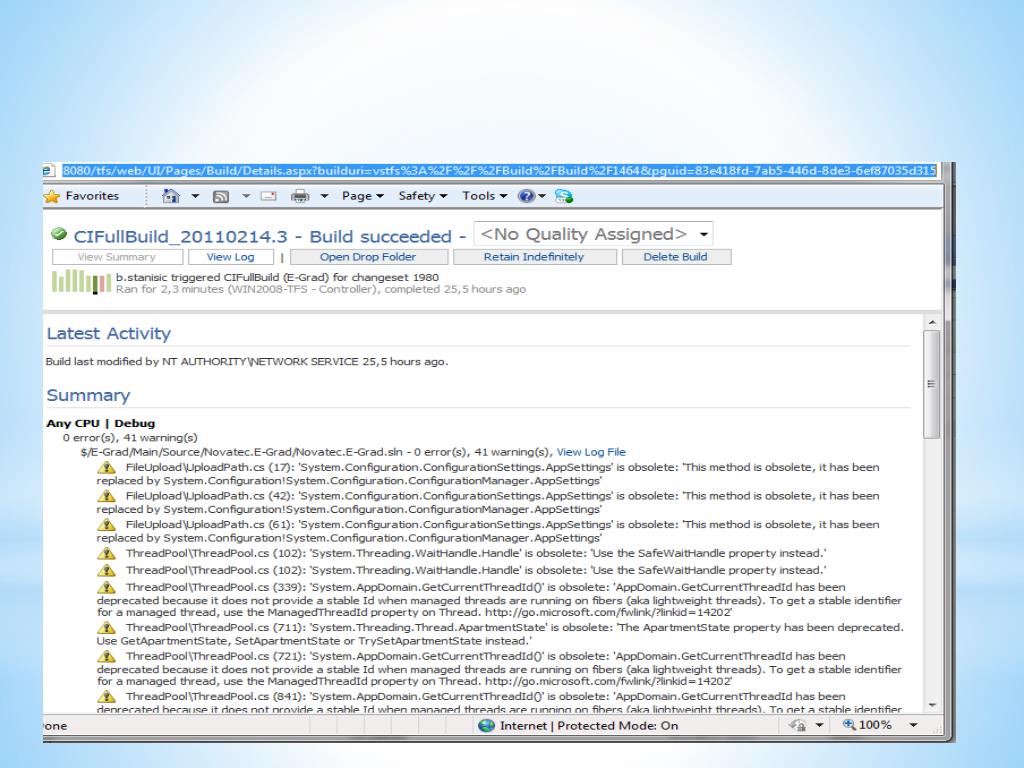The width and height of the screenshot is (1024, 768).
Task: Click the ThreadPool.cs (711) ApartmentState warning text
Action: (500, 634)
